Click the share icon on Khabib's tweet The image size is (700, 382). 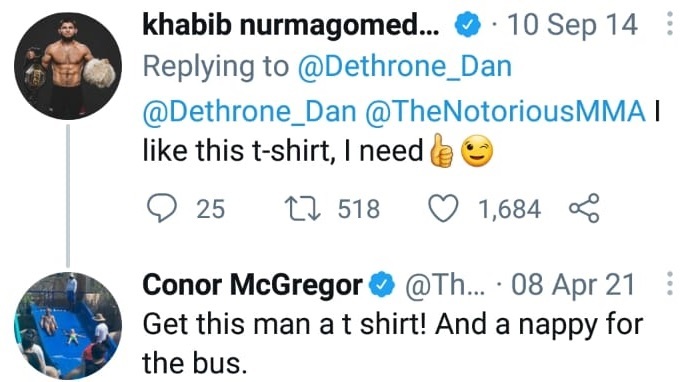pyautogui.click(x=584, y=208)
